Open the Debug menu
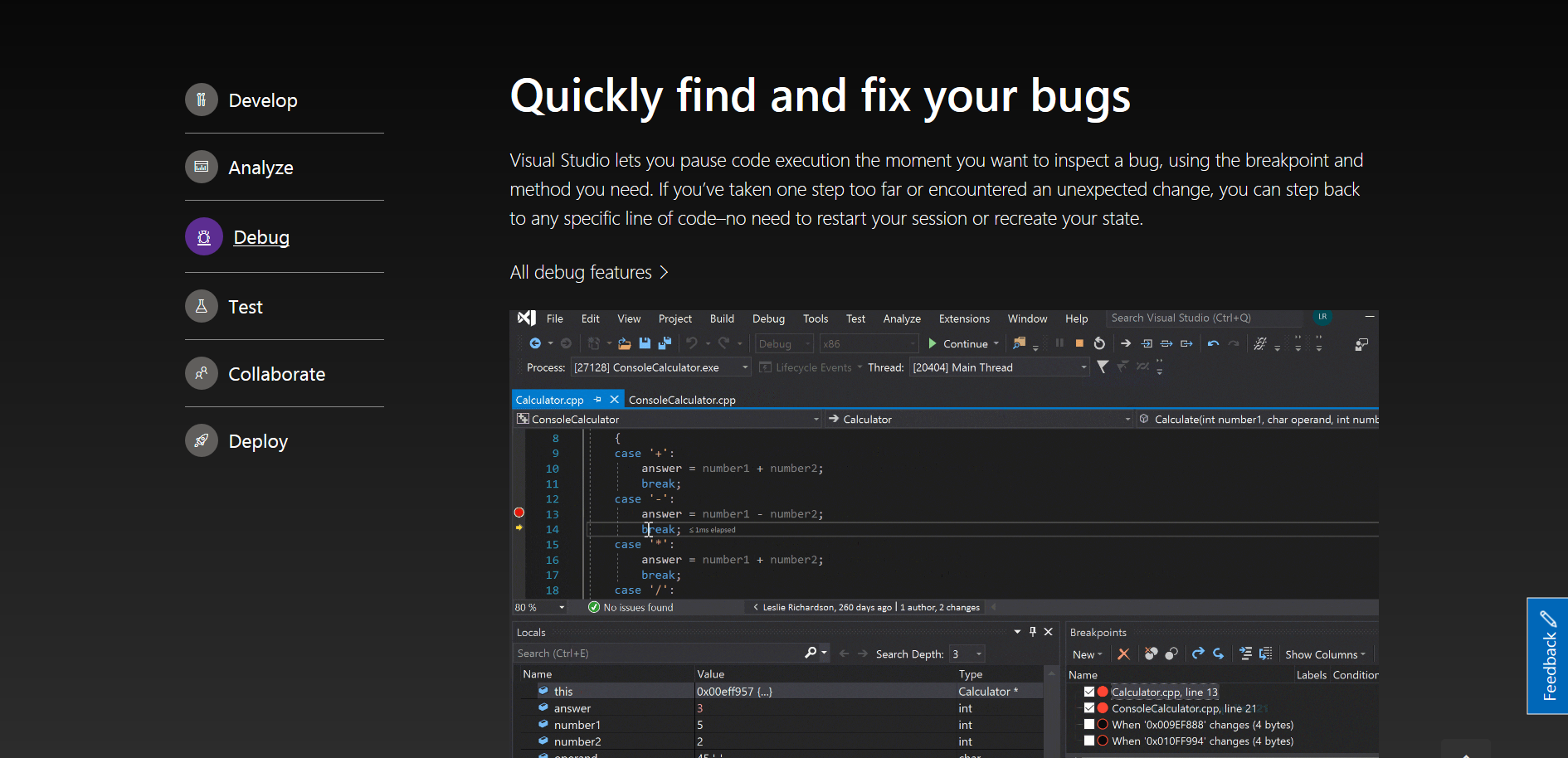This screenshot has height=758, width=1568. (767, 318)
